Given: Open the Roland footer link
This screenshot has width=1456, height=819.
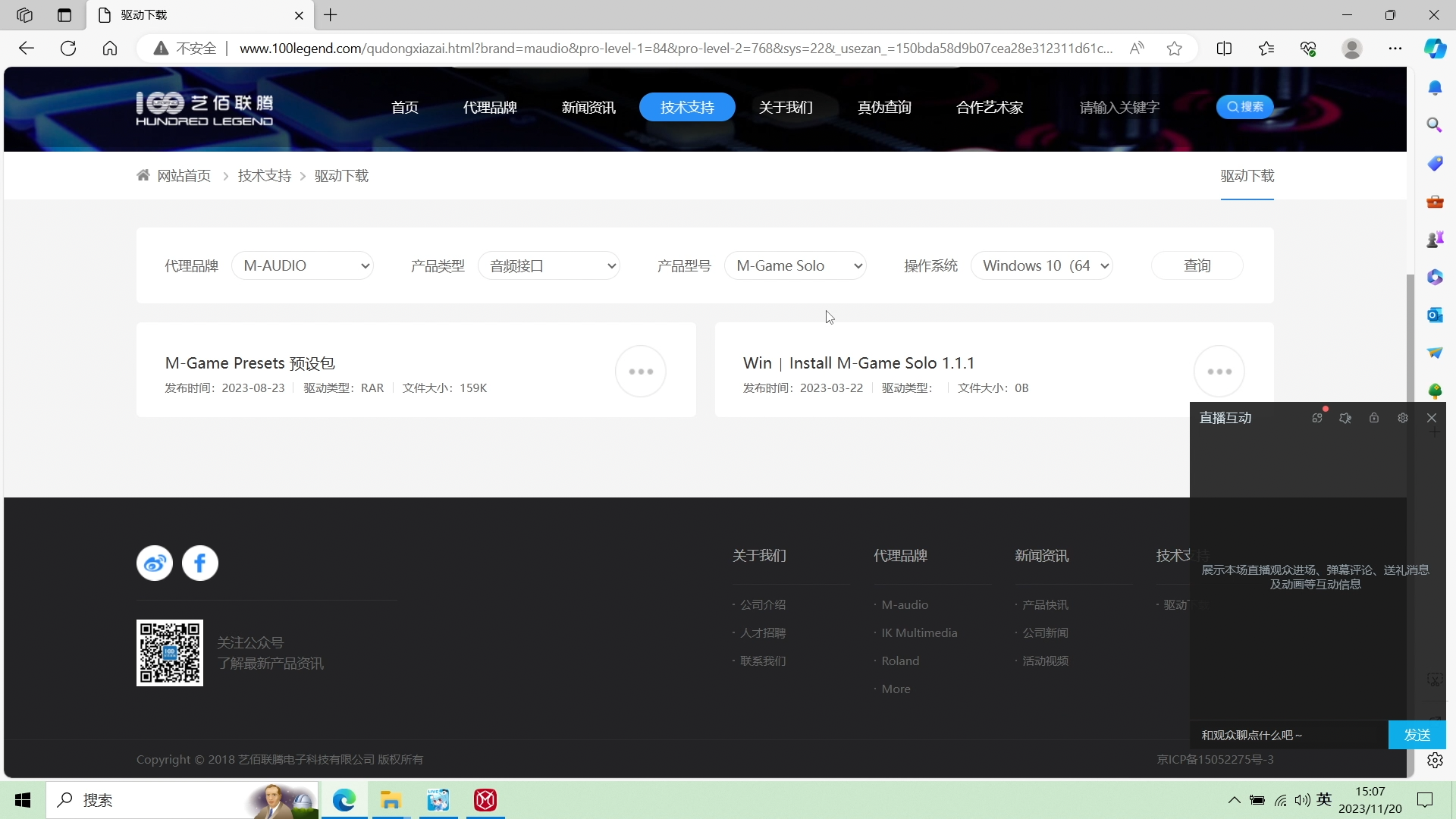Looking at the screenshot, I should click(900, 661).
